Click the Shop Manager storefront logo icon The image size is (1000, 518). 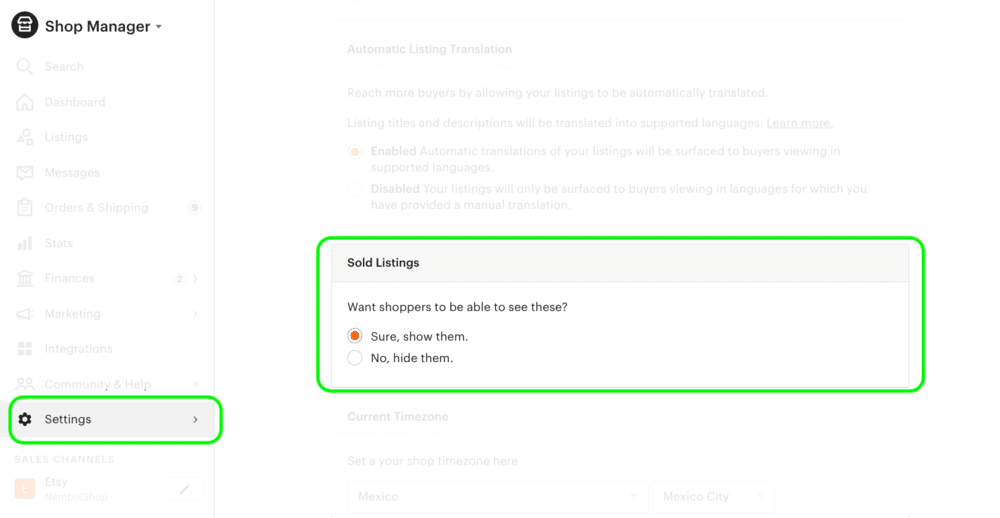coord(25,26)
